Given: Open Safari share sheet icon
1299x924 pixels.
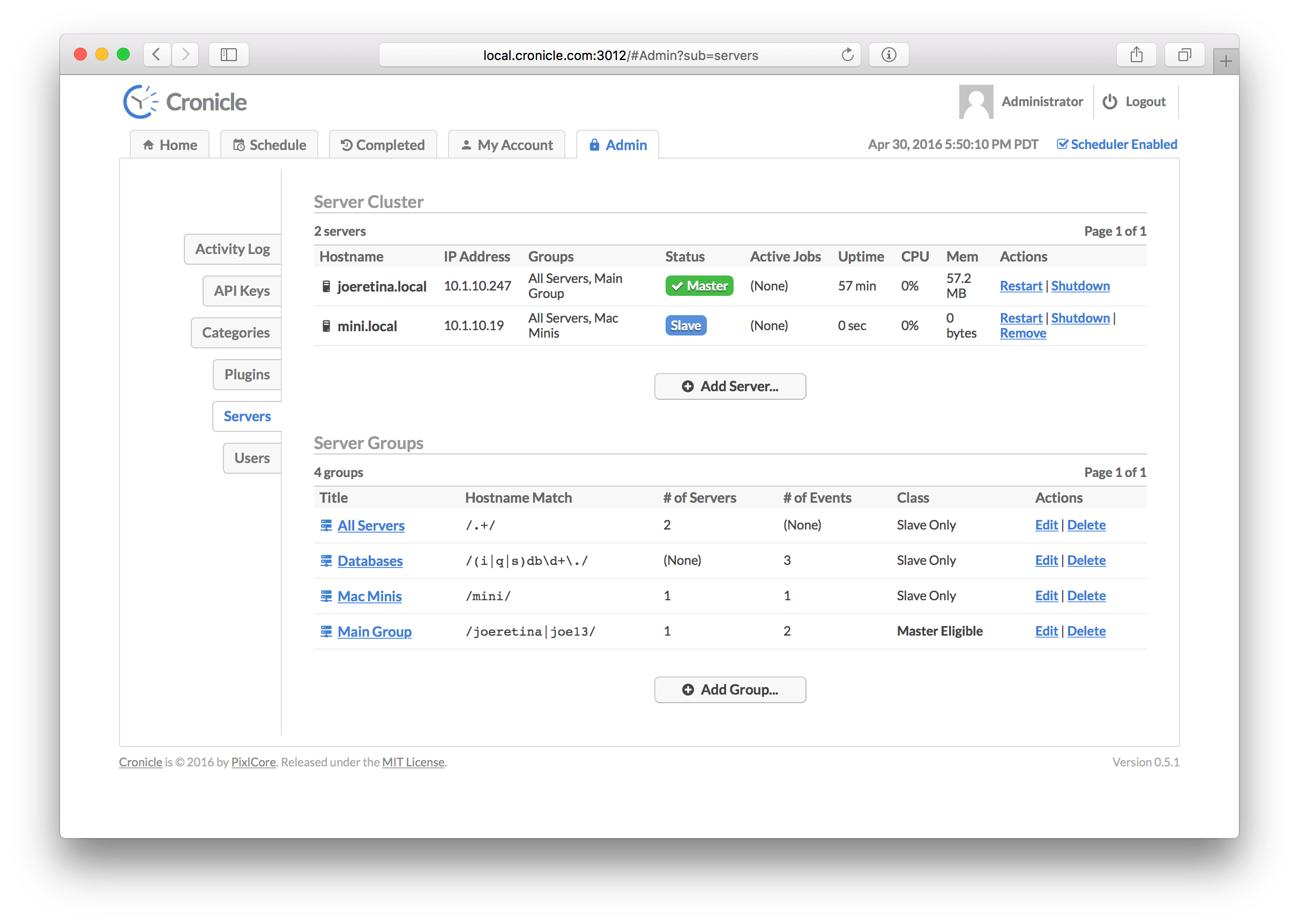Looking at the screenshot, I should [1136, 55].
